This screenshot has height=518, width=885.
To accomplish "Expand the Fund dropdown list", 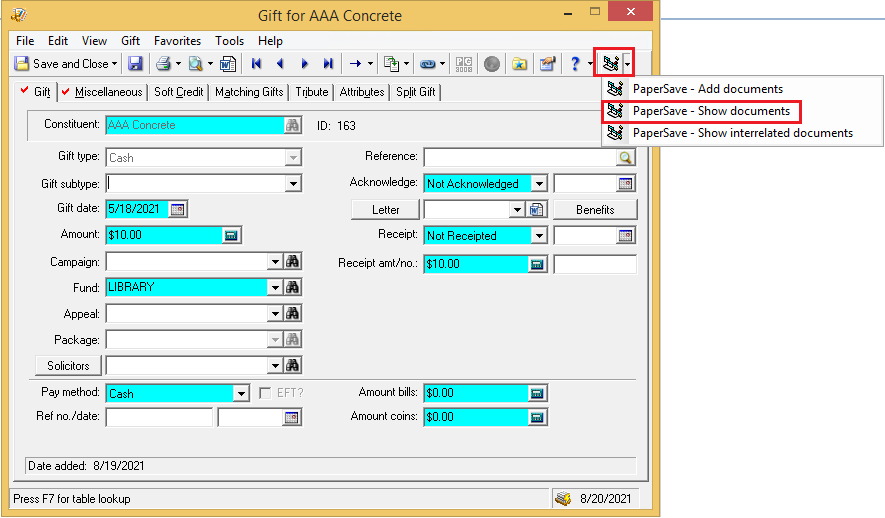I will point(275,287).
